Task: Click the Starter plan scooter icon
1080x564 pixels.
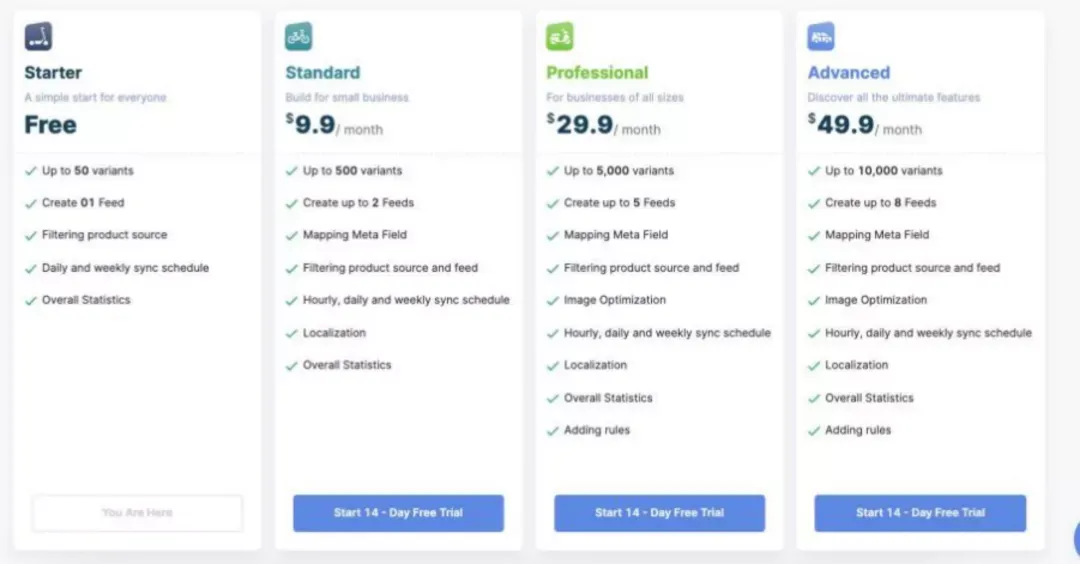Action: point(38,36)
